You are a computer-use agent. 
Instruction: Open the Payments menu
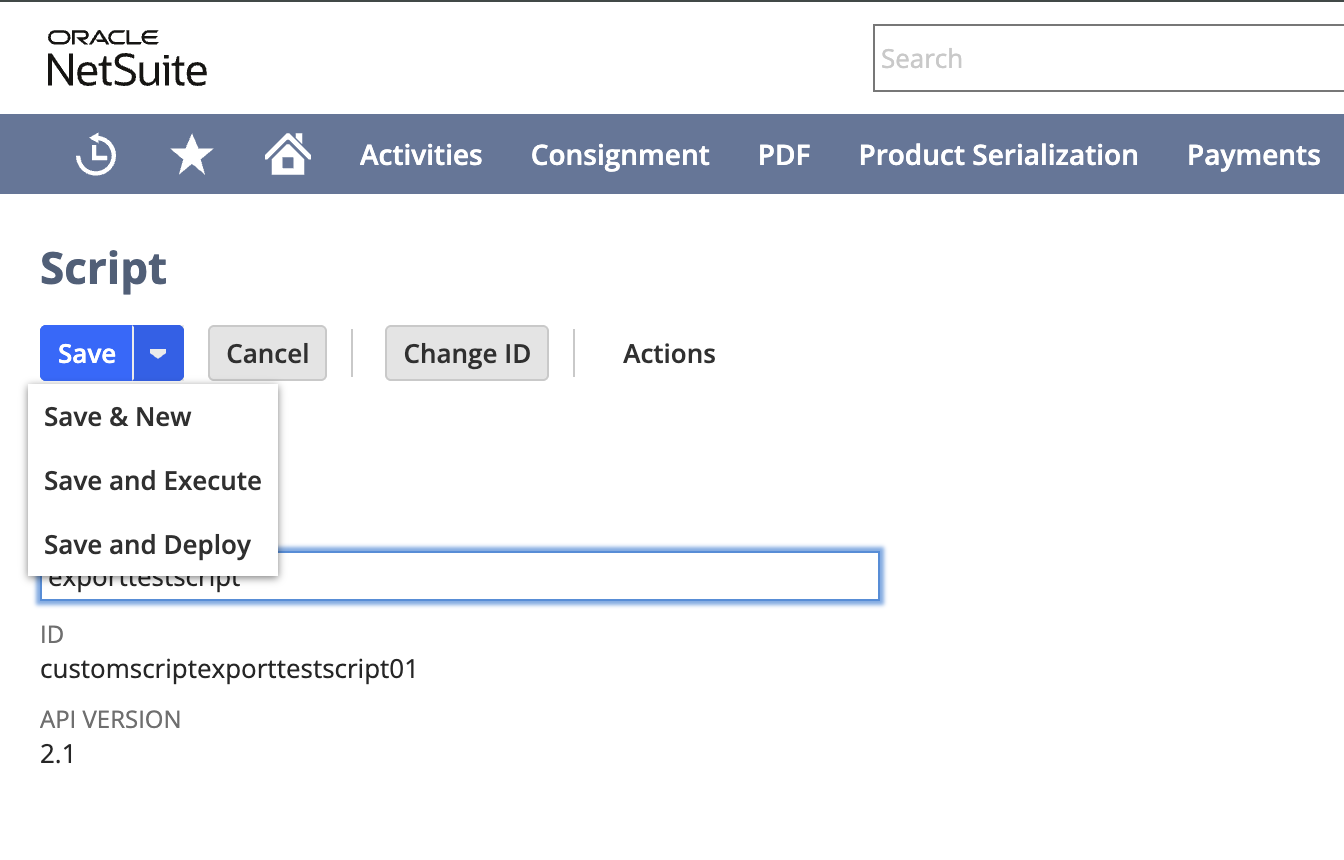[1253, 155]
